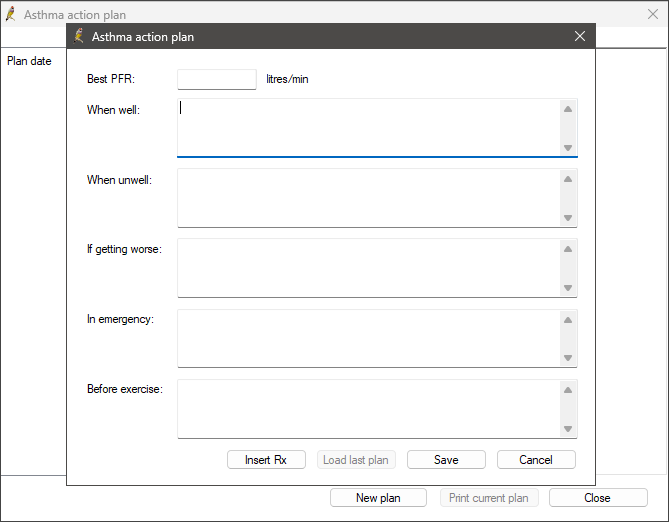
Task: Close the background Asthma action plan window
Action: (x=653, y=14)
